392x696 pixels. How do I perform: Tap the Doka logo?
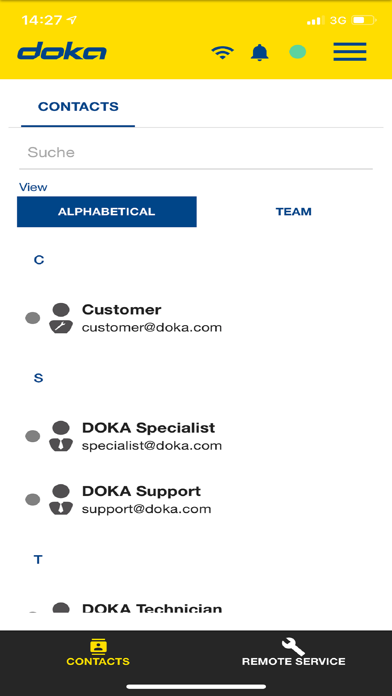(x=62, y=52)
